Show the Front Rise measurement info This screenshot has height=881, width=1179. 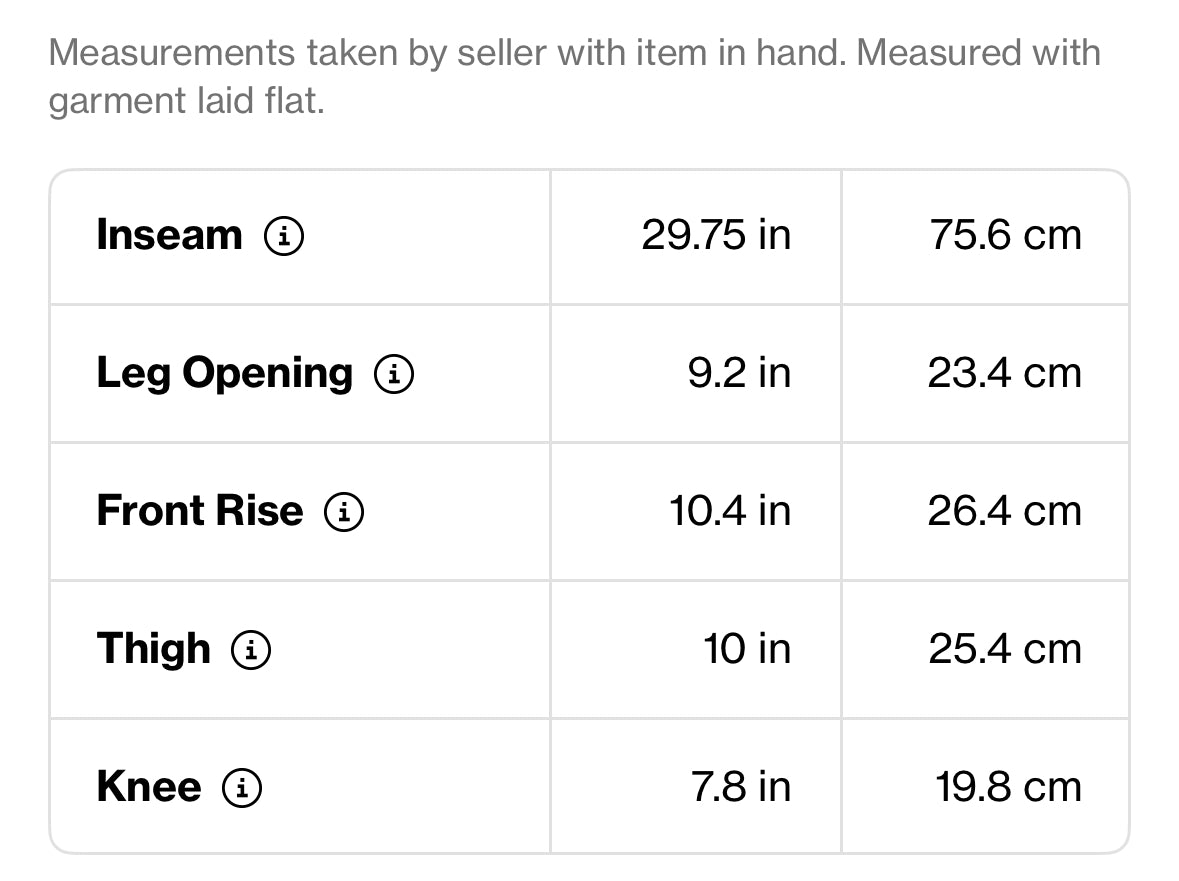click(x=344, y=512)
